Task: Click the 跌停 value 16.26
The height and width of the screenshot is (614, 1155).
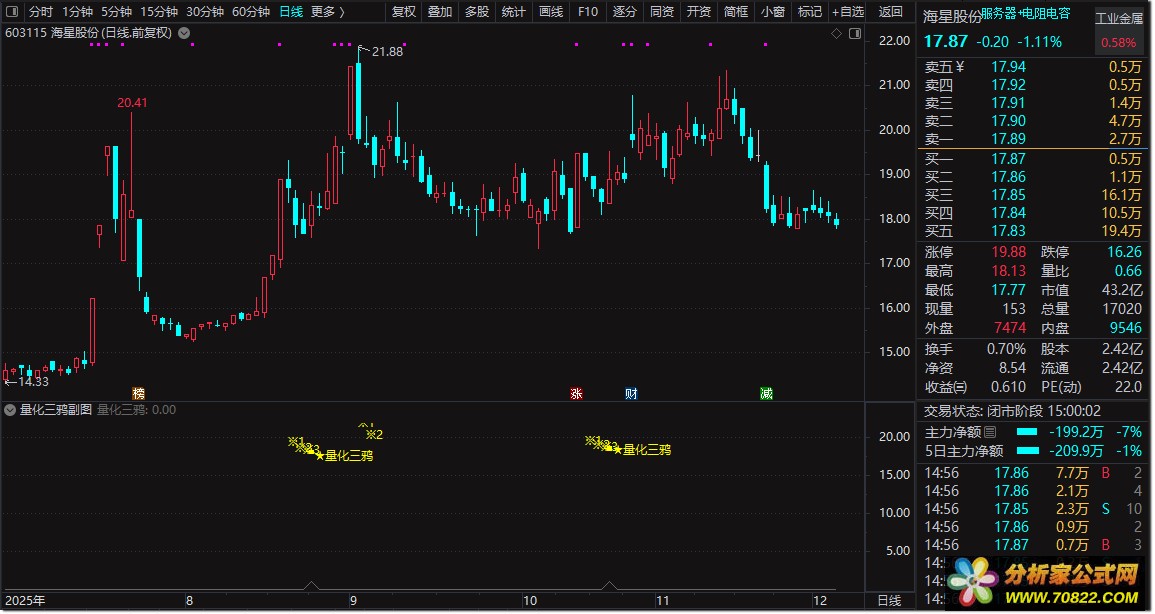Action: tap(1124, 253)
